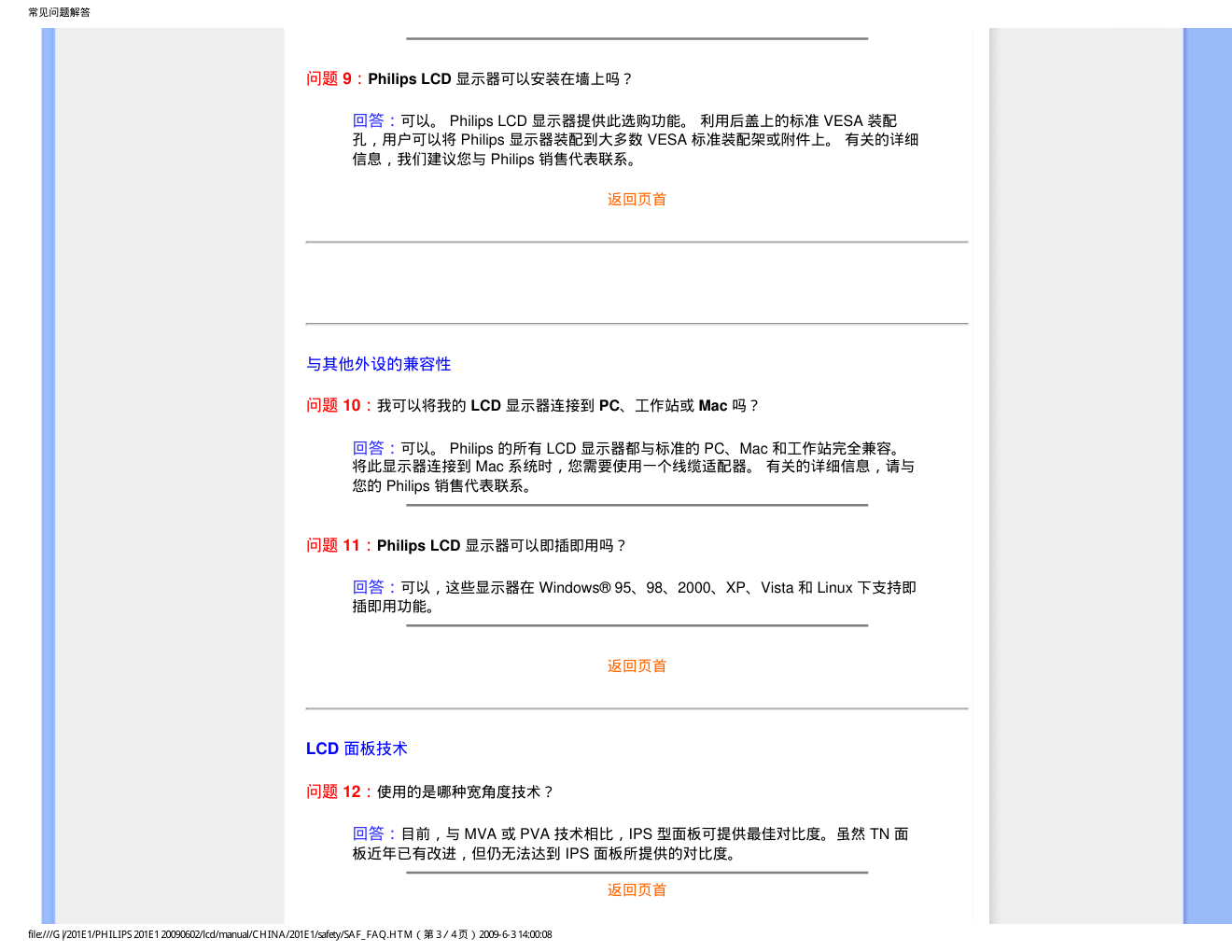
Task: Click the answer listing Windows 95, 98, 2000, XP
Action: pos(635,596)
